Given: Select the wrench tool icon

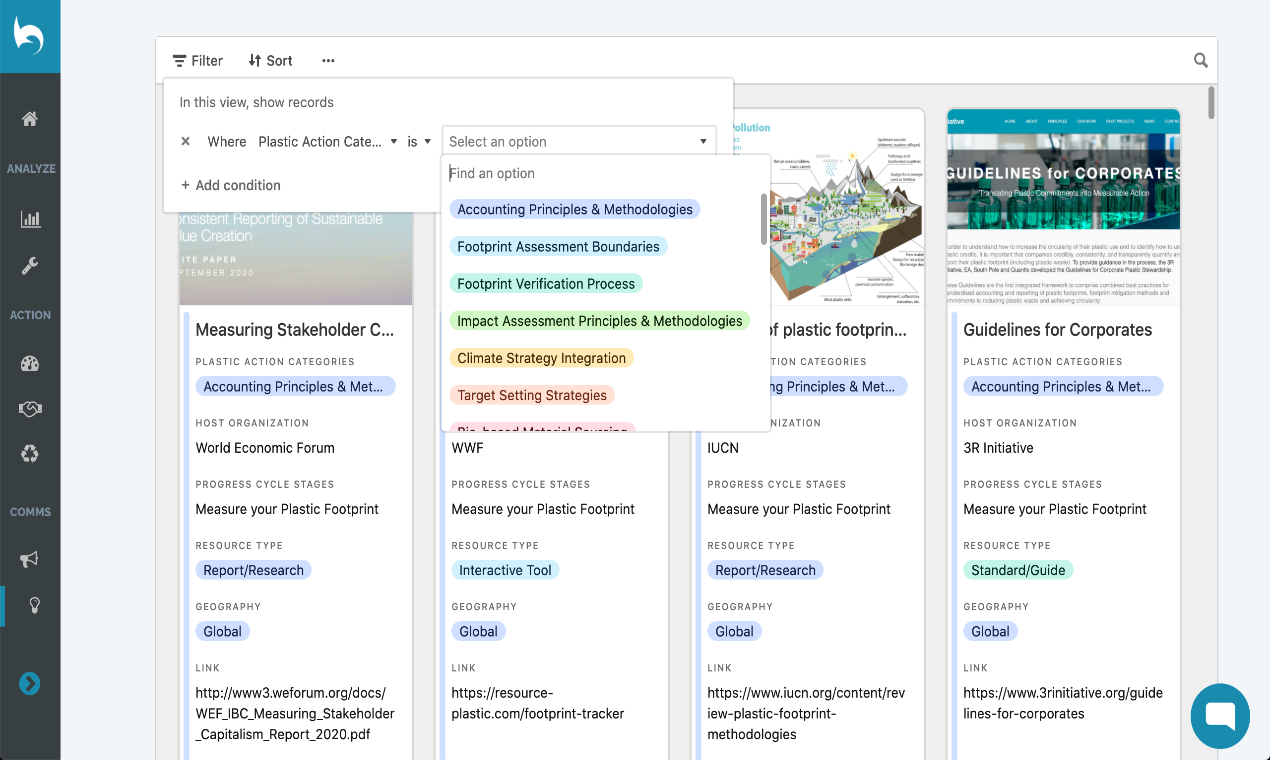Looking at the screenshot, I should coord(30,266).
